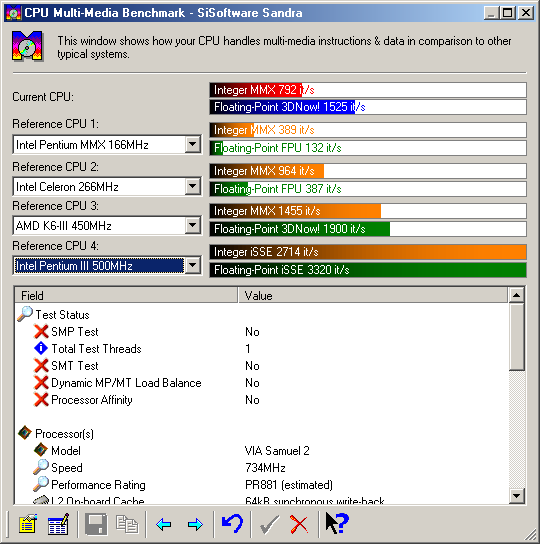Click the multi-media benchmark logo icon
Image resolution: width=540 pixels, height=544 pixels.
pos(27,46)
